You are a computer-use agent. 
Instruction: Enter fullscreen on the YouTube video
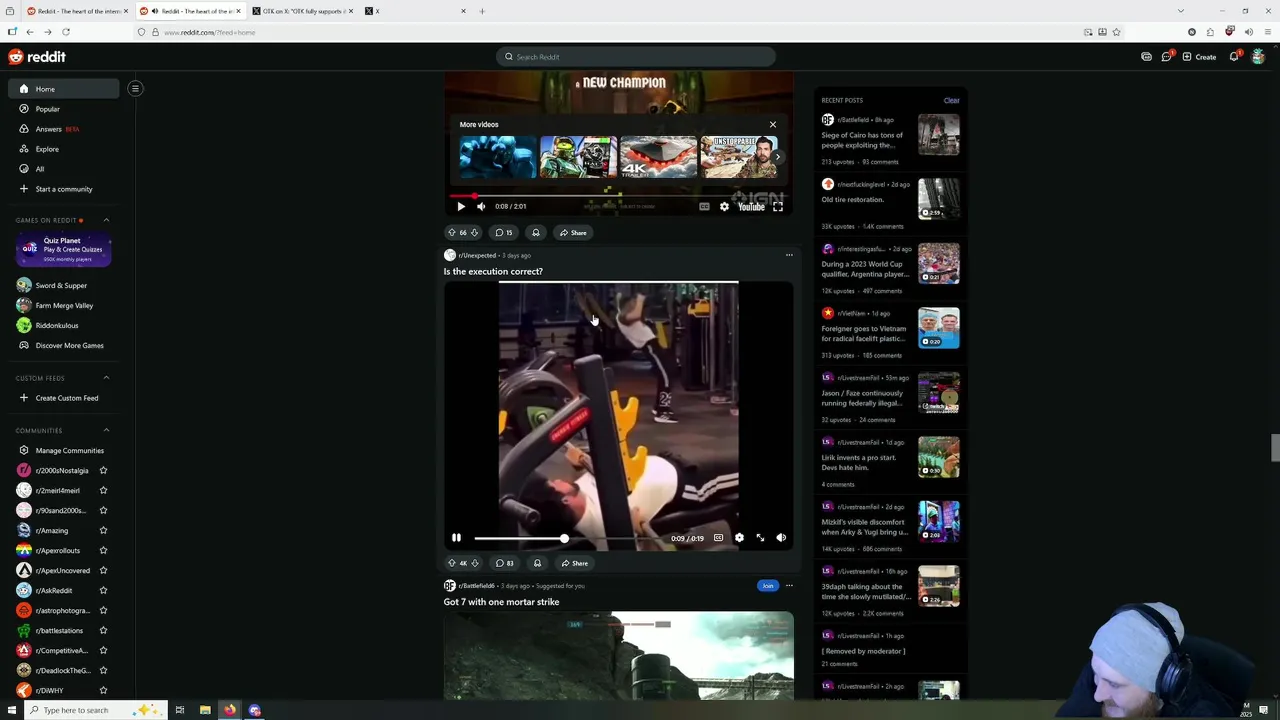pyautogui.click(x=778, y=207)
